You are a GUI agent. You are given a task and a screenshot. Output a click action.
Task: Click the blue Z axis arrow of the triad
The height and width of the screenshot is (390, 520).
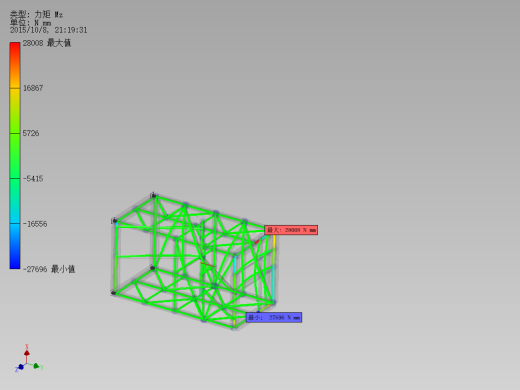pyautogui.click(x=20, y=367)
